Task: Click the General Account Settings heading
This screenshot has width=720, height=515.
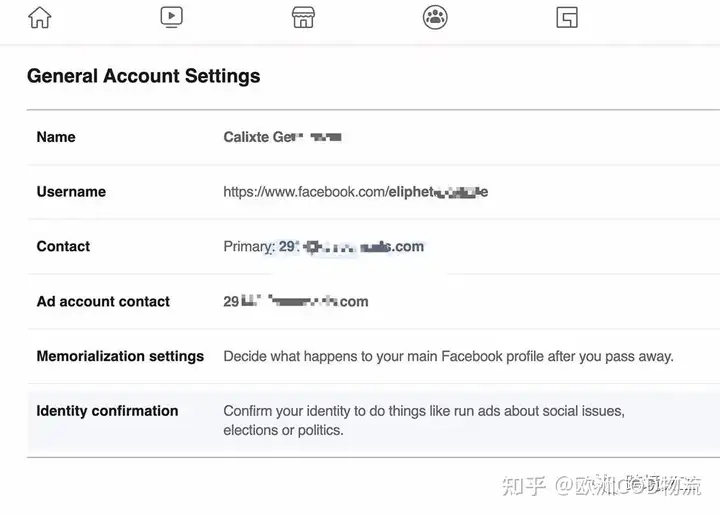Action: pyautogui.click(x=144, y=76)
